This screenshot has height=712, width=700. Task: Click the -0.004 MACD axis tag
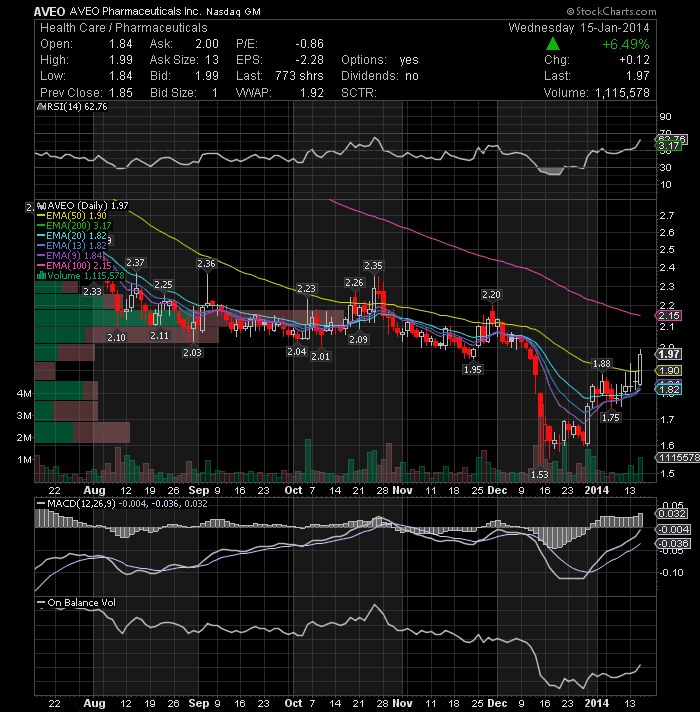pos(672,529)
